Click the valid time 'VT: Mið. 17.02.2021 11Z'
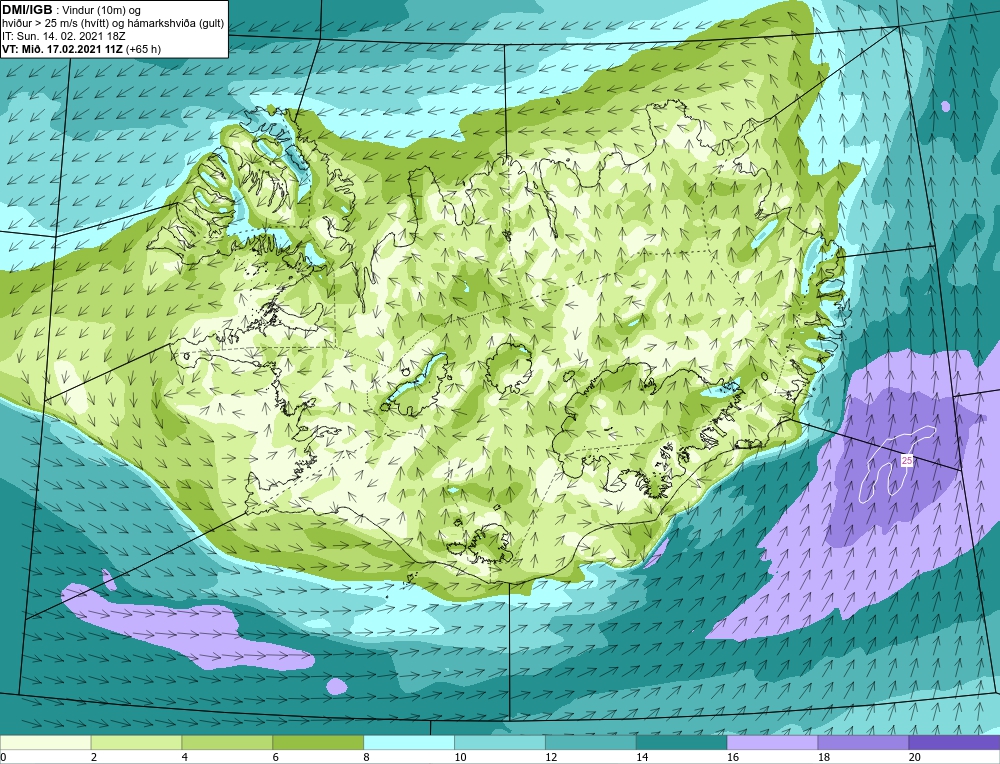 pos(62,49)
